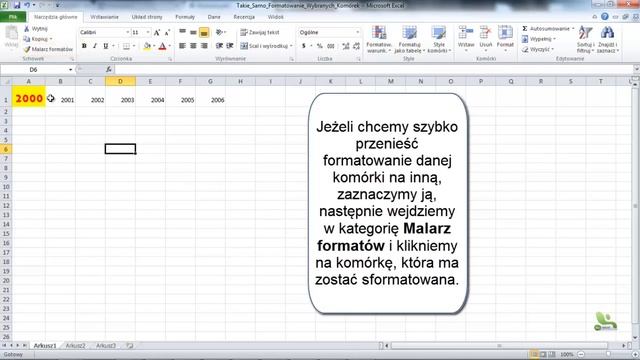Image resolution: width=640 pixels, height=360 pixels.
Task: Switch to the Dane ribbon tab
Action: click(x=214, y=17)
